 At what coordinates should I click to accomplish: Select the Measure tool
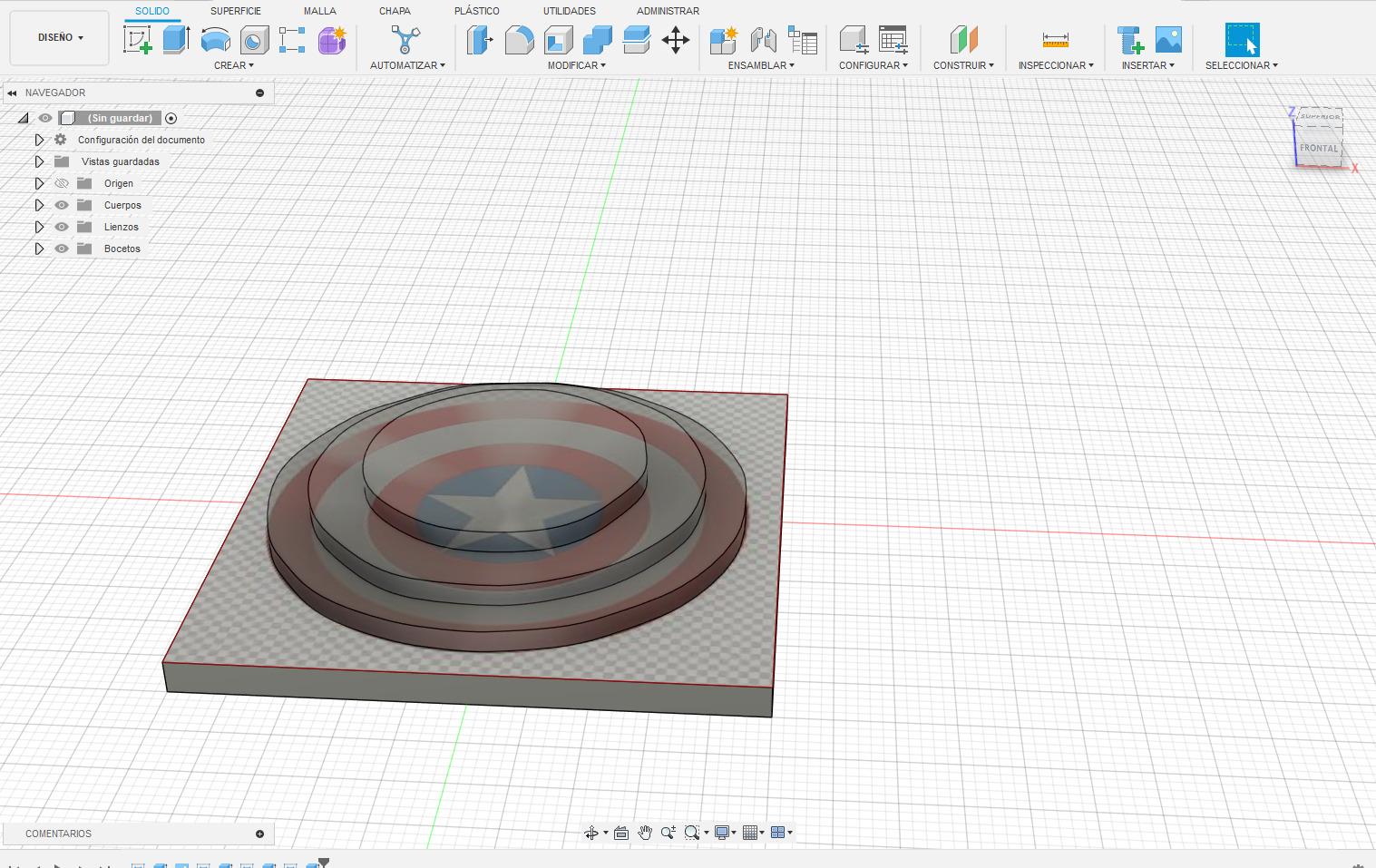(1056, 40)
